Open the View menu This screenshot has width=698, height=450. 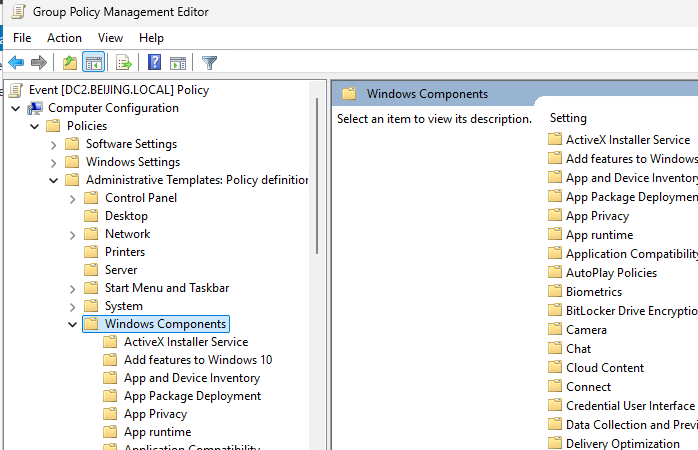click(x=110, y=38)
